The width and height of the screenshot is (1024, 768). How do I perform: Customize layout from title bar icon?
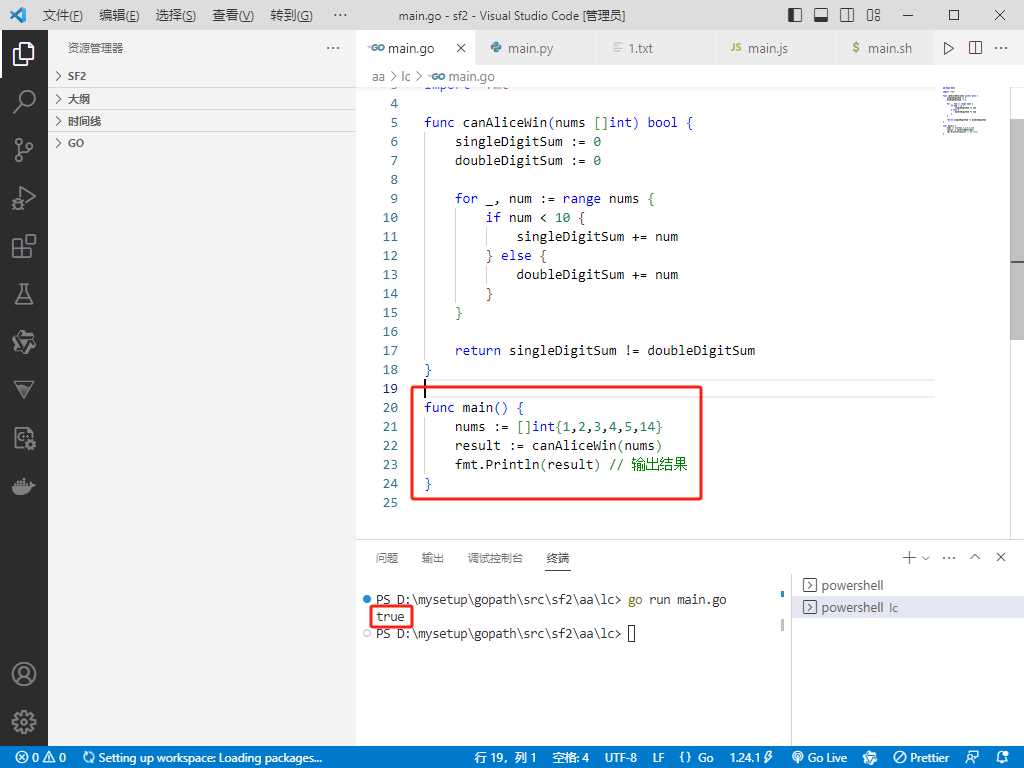[x=873, y=15]
